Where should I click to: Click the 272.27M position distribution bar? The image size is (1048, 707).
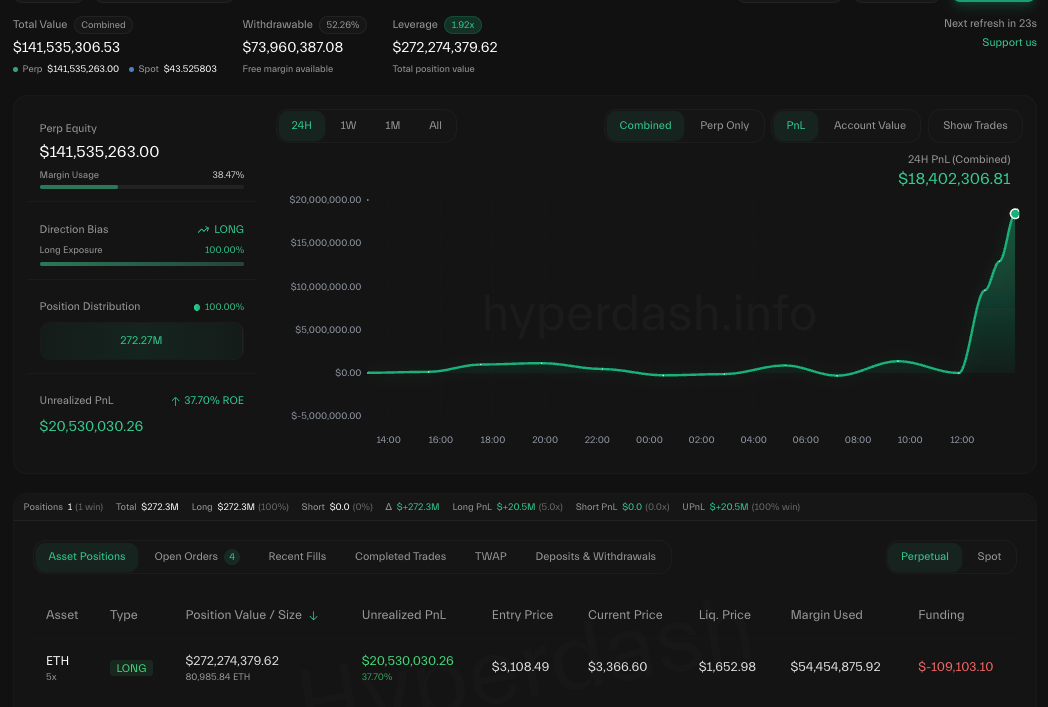(141, 341)
